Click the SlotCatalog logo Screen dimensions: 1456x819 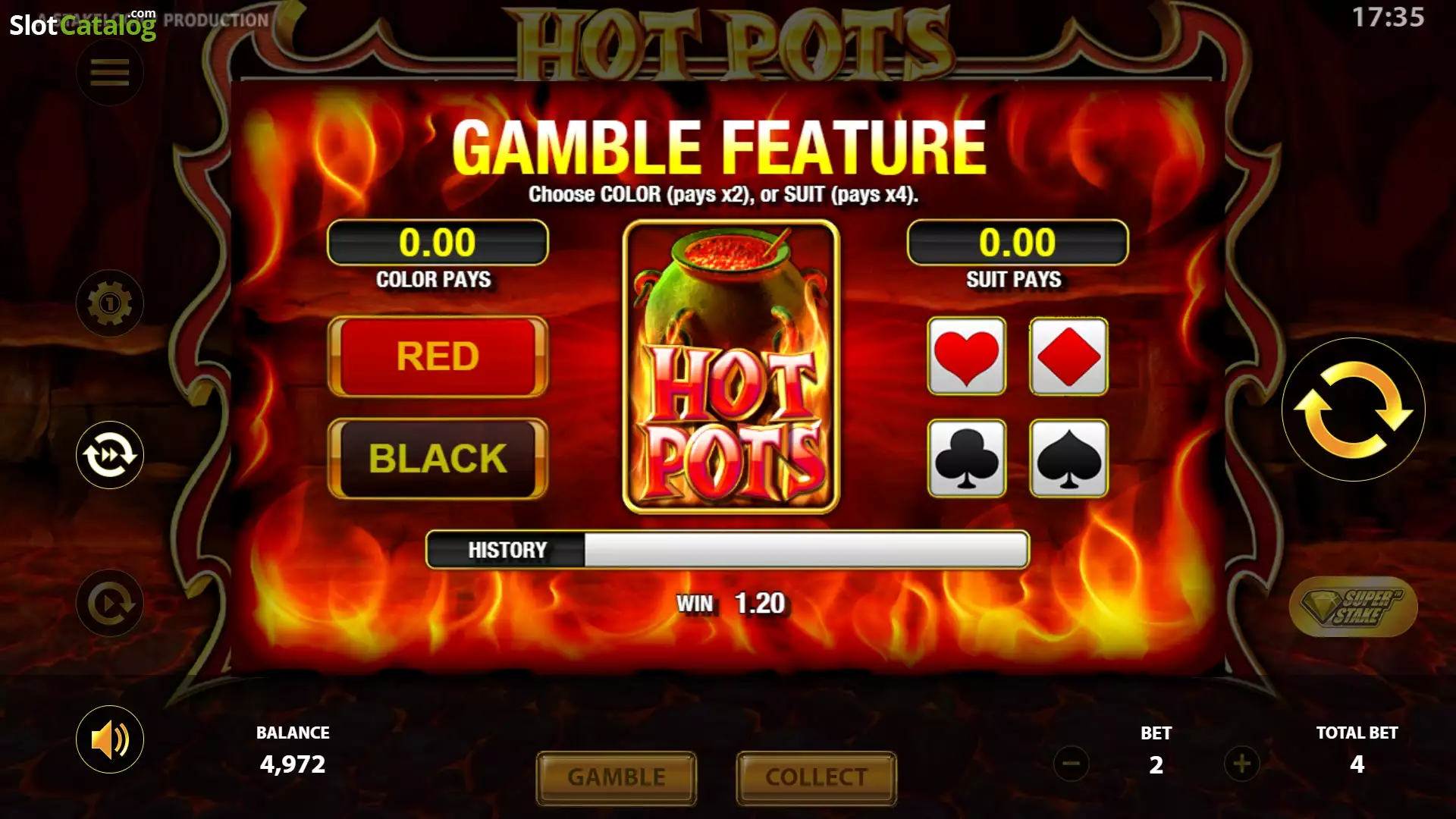[x=83, y=24]
